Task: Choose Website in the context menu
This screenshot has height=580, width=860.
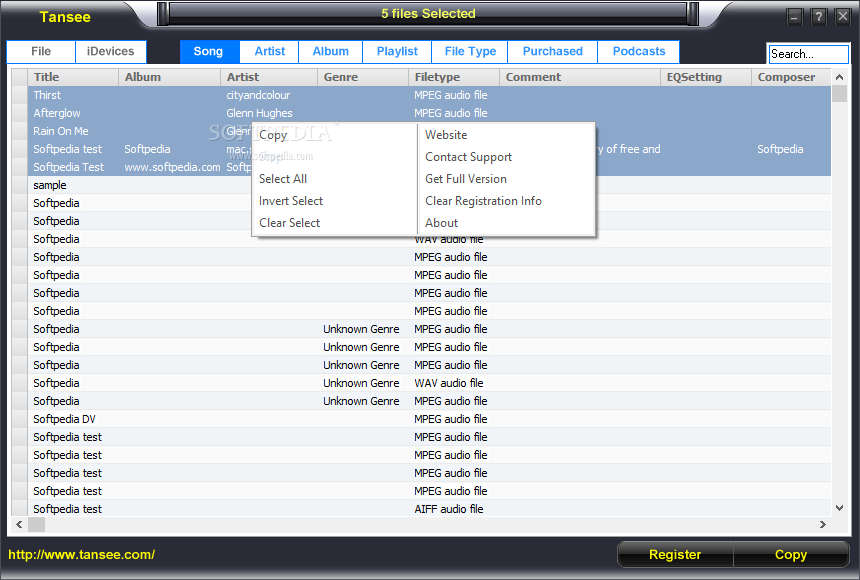Action: point(446,135)
